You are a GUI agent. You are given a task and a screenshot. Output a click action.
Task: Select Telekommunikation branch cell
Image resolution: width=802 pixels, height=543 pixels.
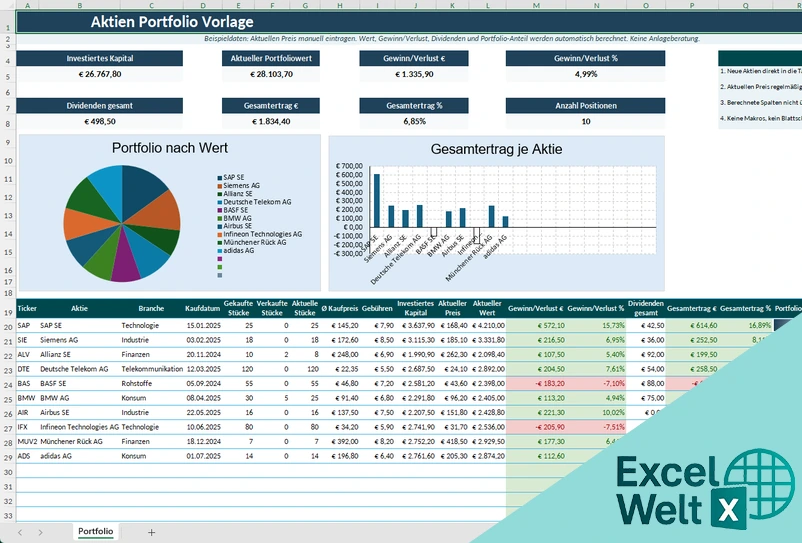152,369
